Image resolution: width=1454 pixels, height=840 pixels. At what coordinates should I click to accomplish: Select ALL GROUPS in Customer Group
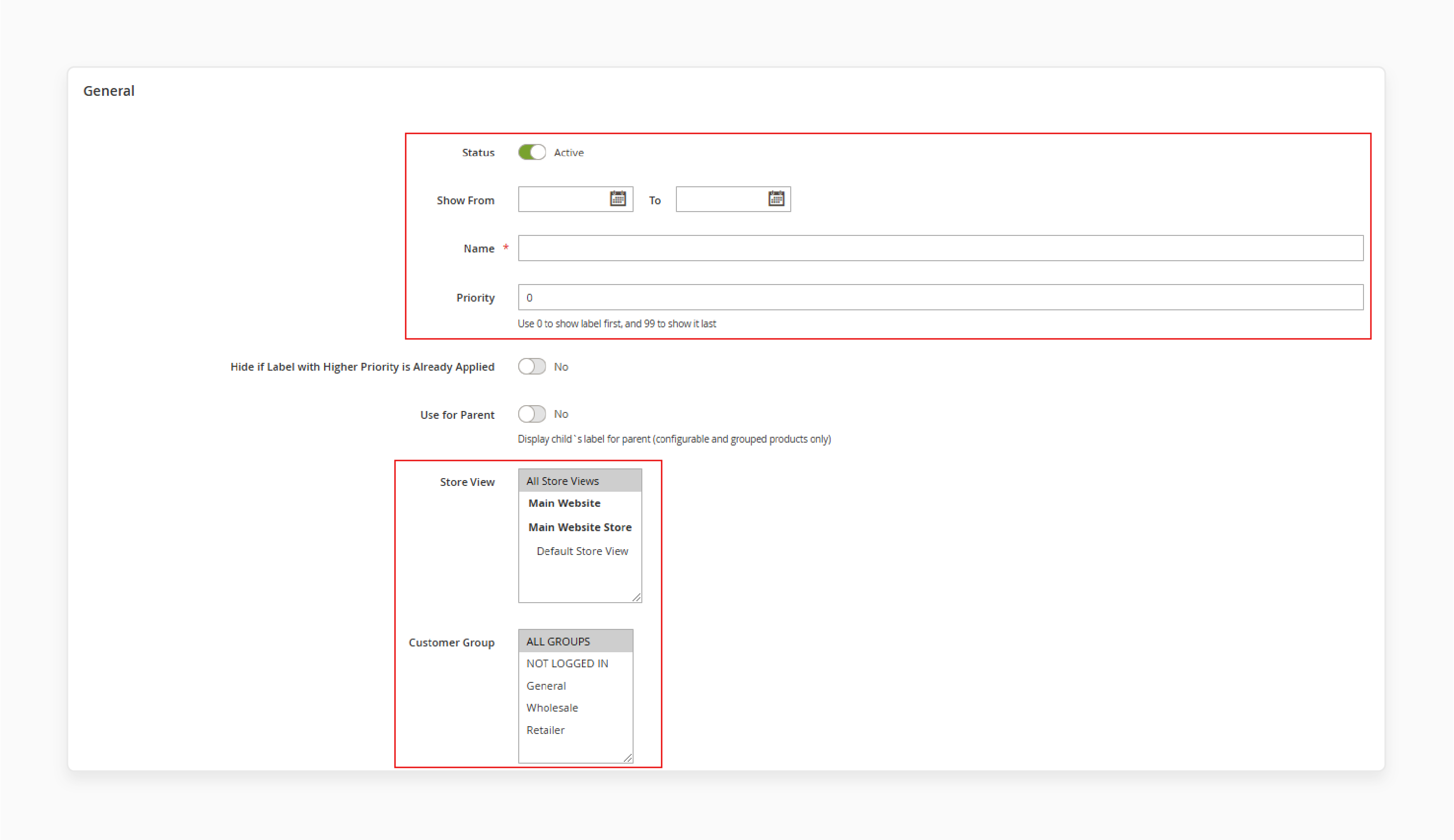pyautogui.click(x=576, y=641)
